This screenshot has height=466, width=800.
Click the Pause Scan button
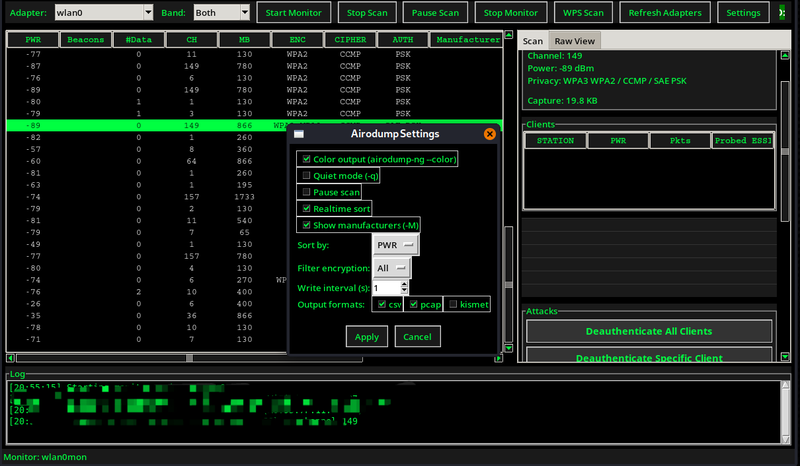click(x=435, y=13)
